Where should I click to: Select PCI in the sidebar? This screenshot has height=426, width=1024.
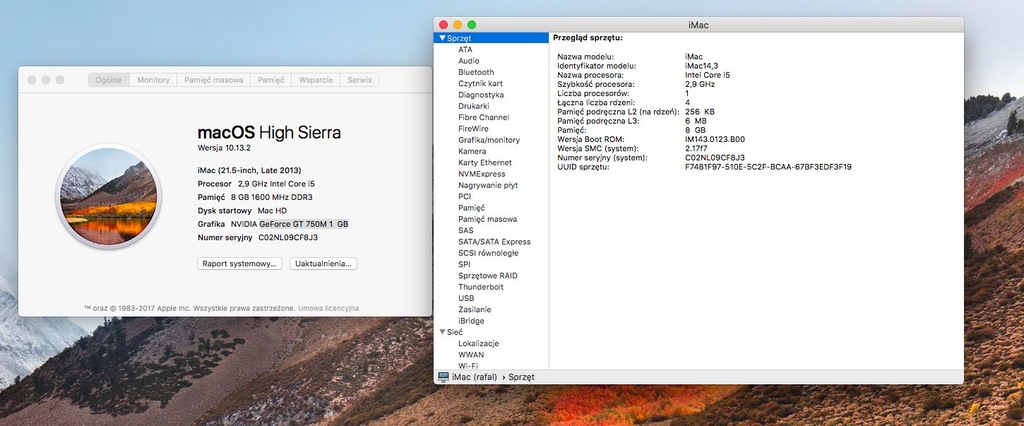tap(464, 196)
